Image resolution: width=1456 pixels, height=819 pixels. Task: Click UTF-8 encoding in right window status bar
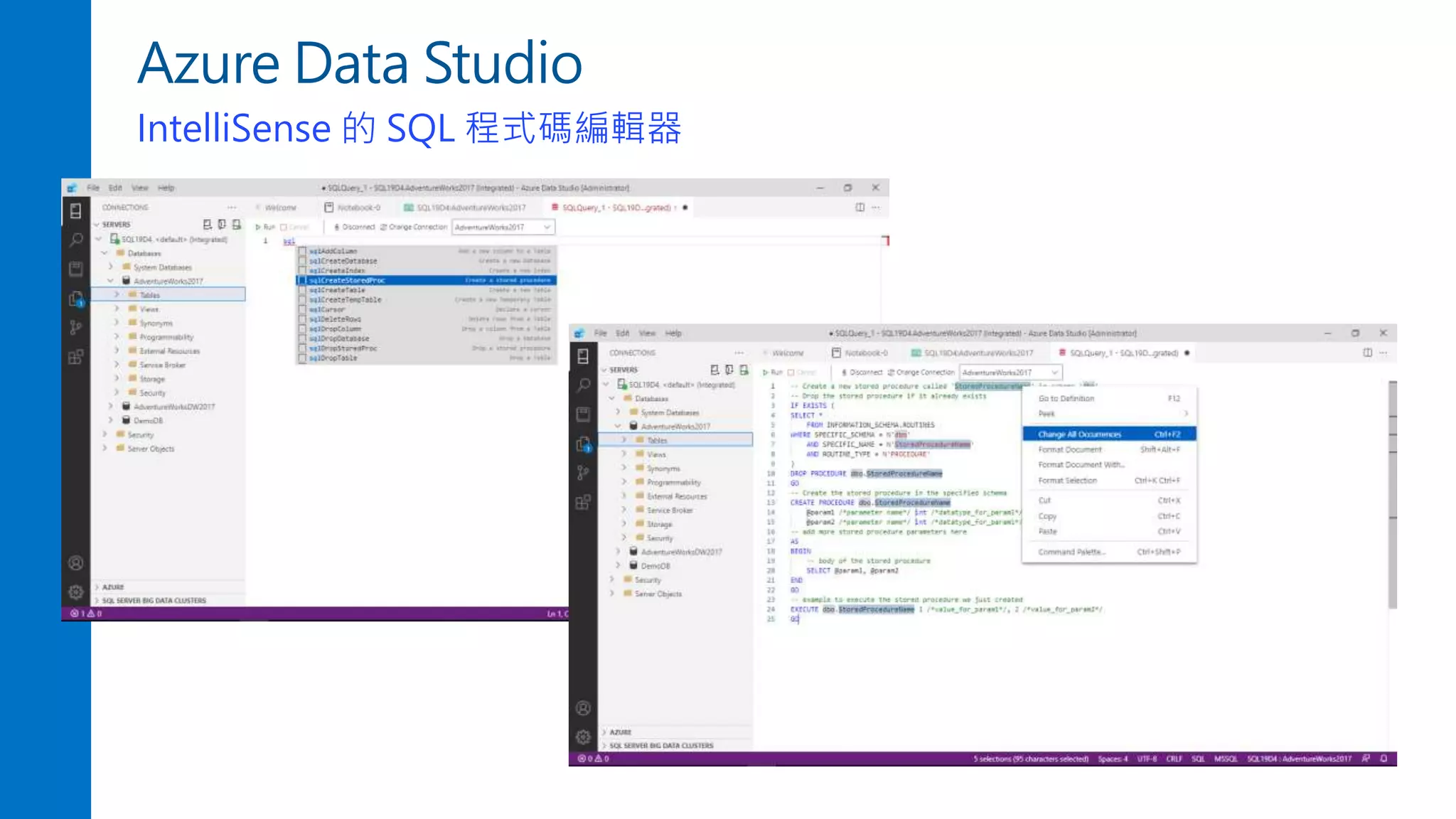[1147, 759]
